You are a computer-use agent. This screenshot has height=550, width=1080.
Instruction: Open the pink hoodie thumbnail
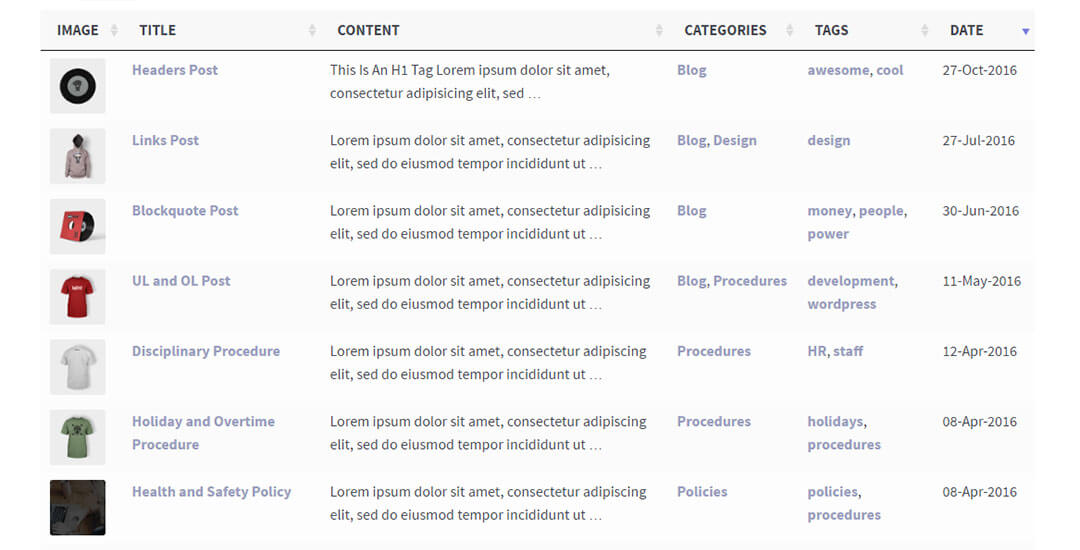78,156
